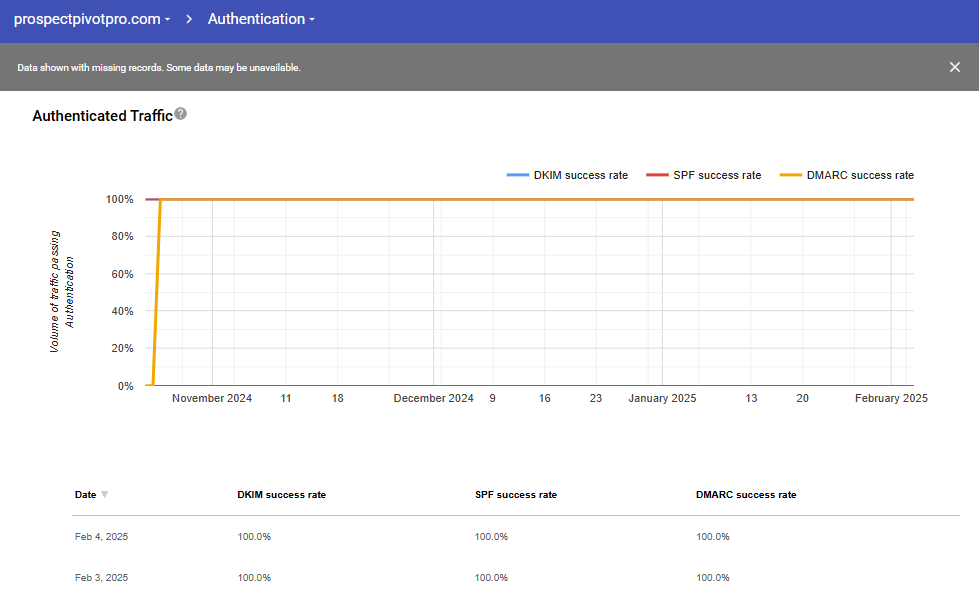Toggle DMARC success rate in chart legend

(x=847, y=175)
